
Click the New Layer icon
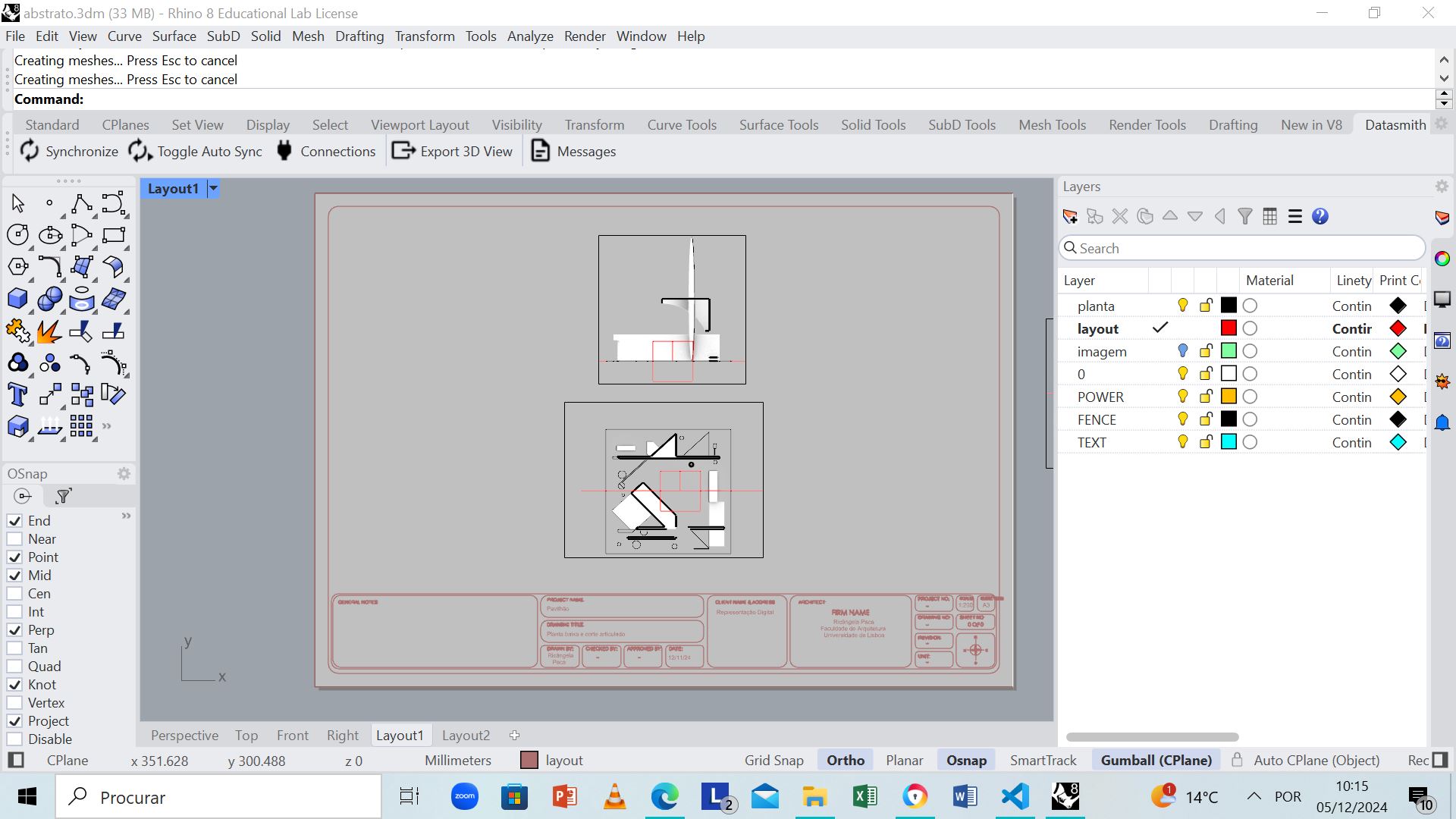[x=1070, y=217]
